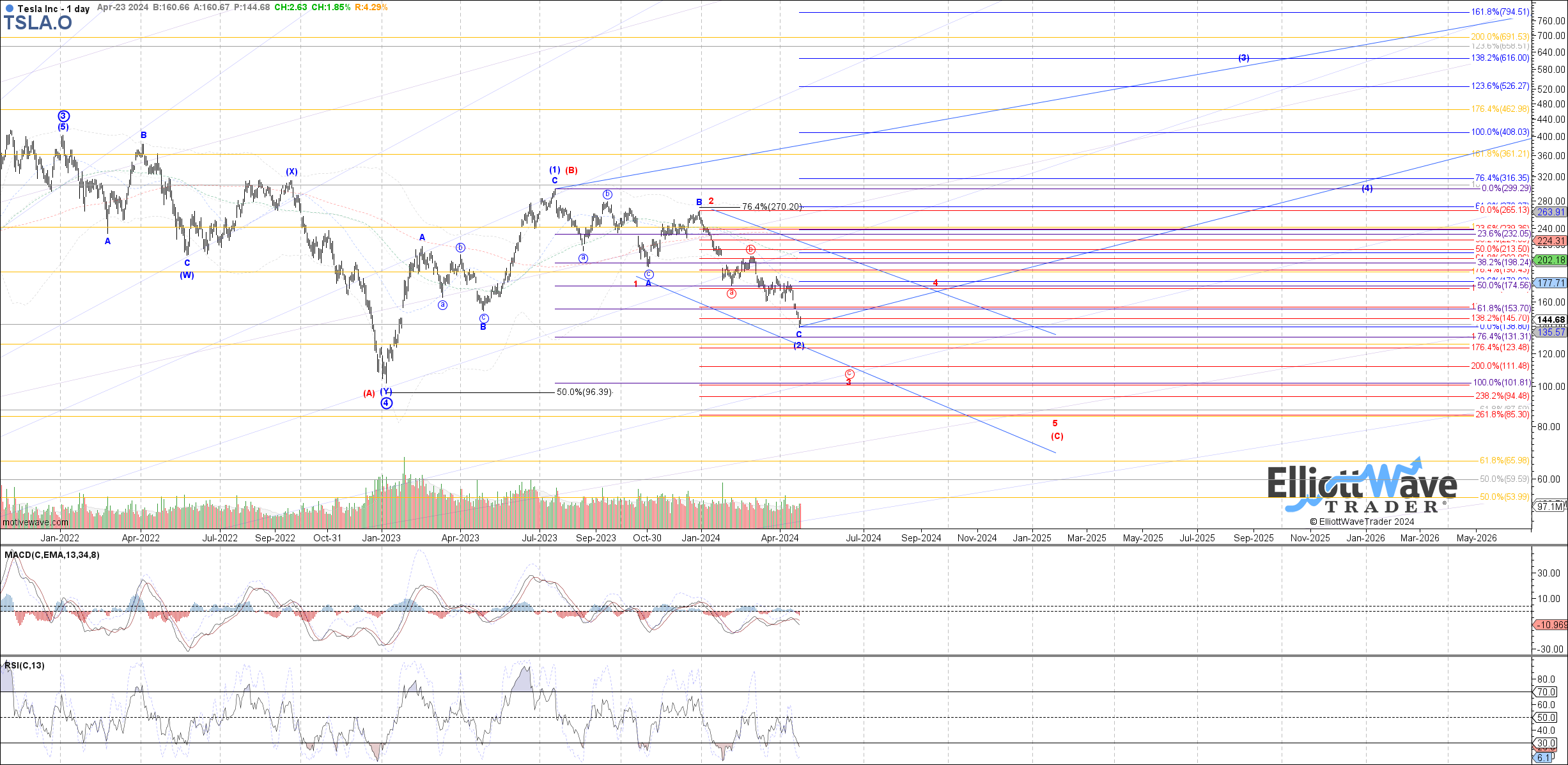This screenshot has width=1568, height=765.
Task: Select the 176.4%(462.98) Fibonacci label
Action: coord(1500,109)
